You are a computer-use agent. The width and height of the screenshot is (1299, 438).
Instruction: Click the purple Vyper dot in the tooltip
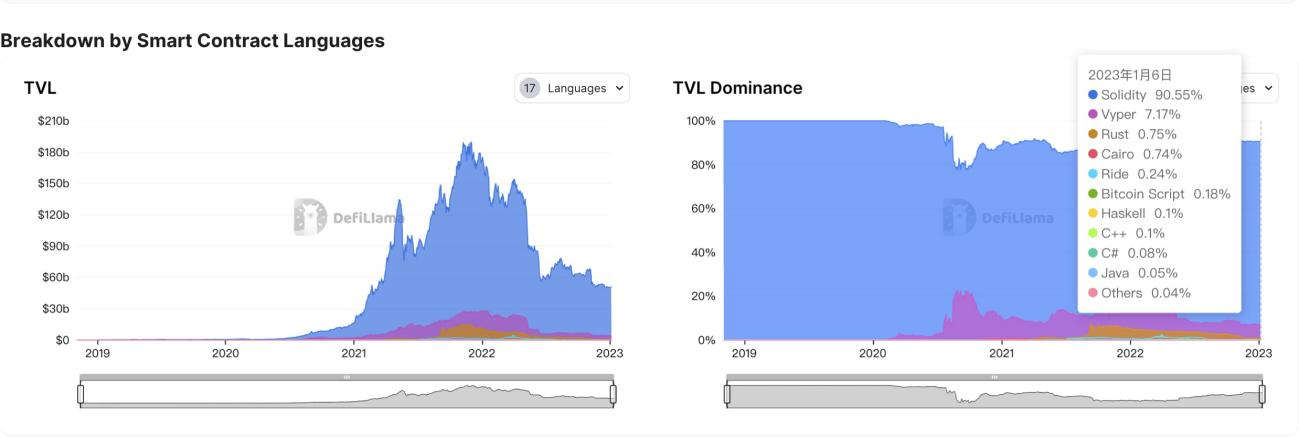click(1092, 115)
